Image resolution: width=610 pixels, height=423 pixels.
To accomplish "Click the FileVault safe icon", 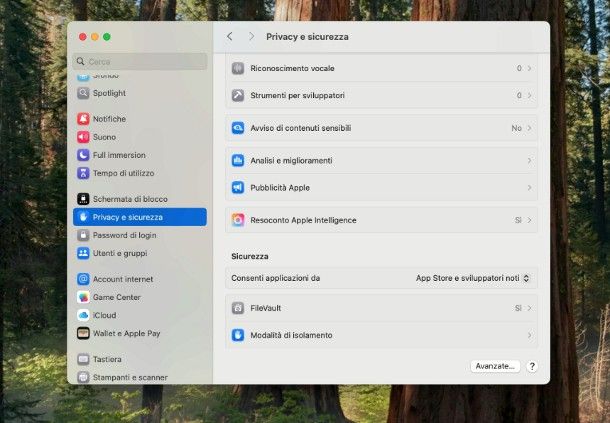I will 238,308.
